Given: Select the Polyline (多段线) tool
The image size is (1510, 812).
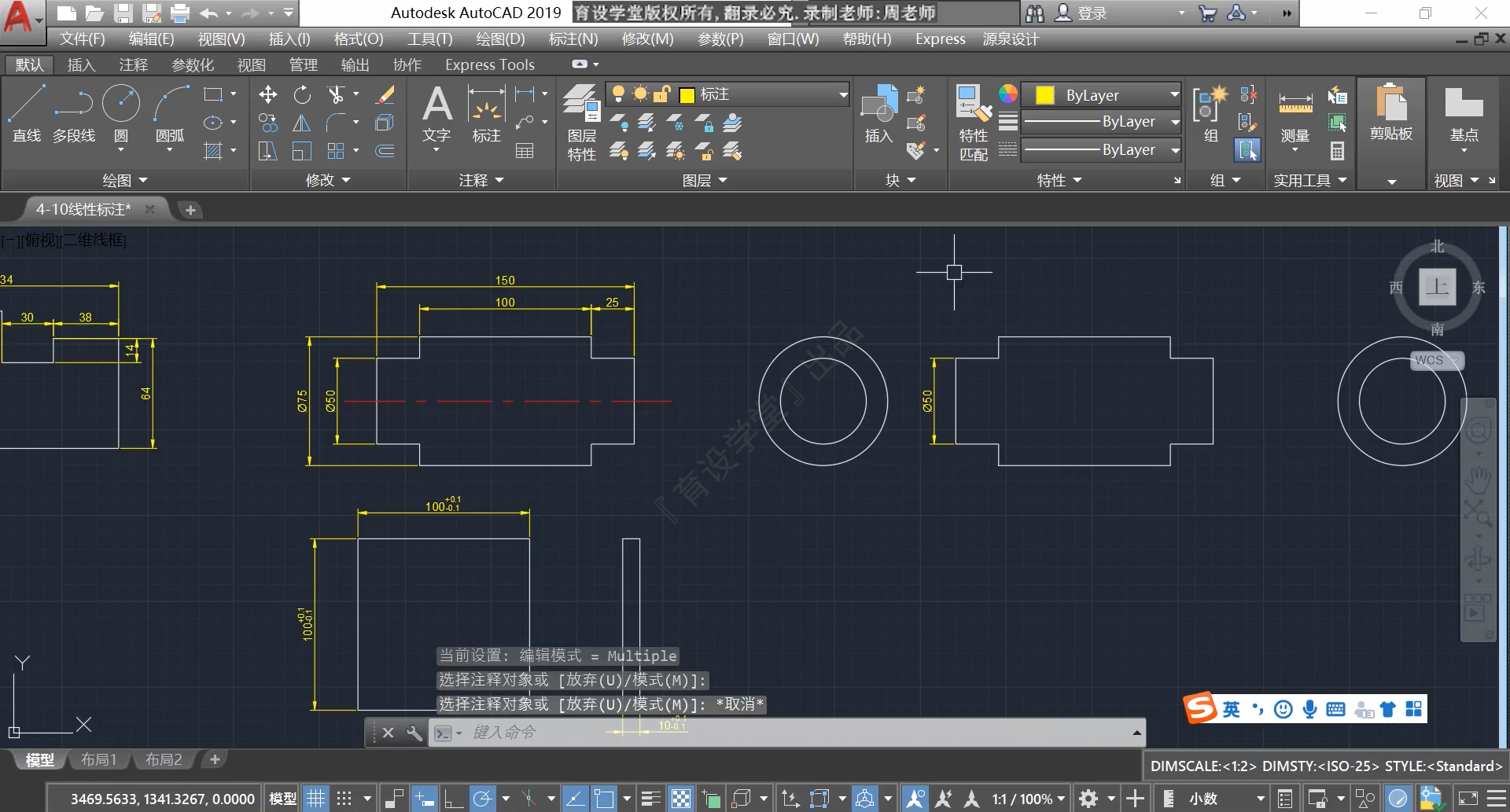Looking at the screenshot, I should tap(74, 114).
